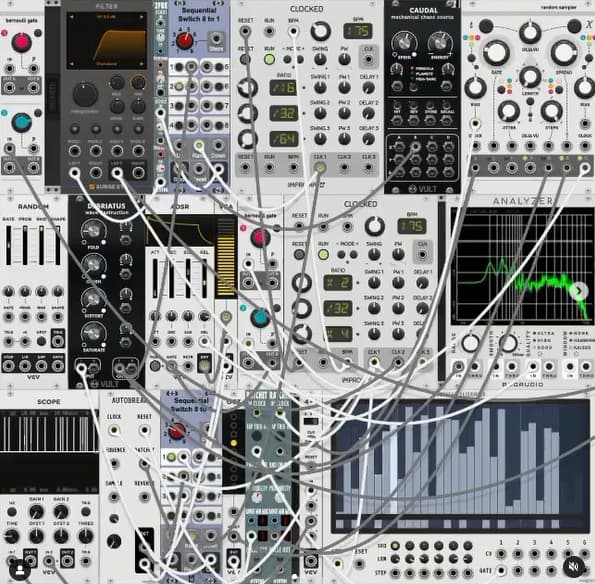Click the ADSR attack slider
The width and height of the screenshot is (595, 584).
155,278
